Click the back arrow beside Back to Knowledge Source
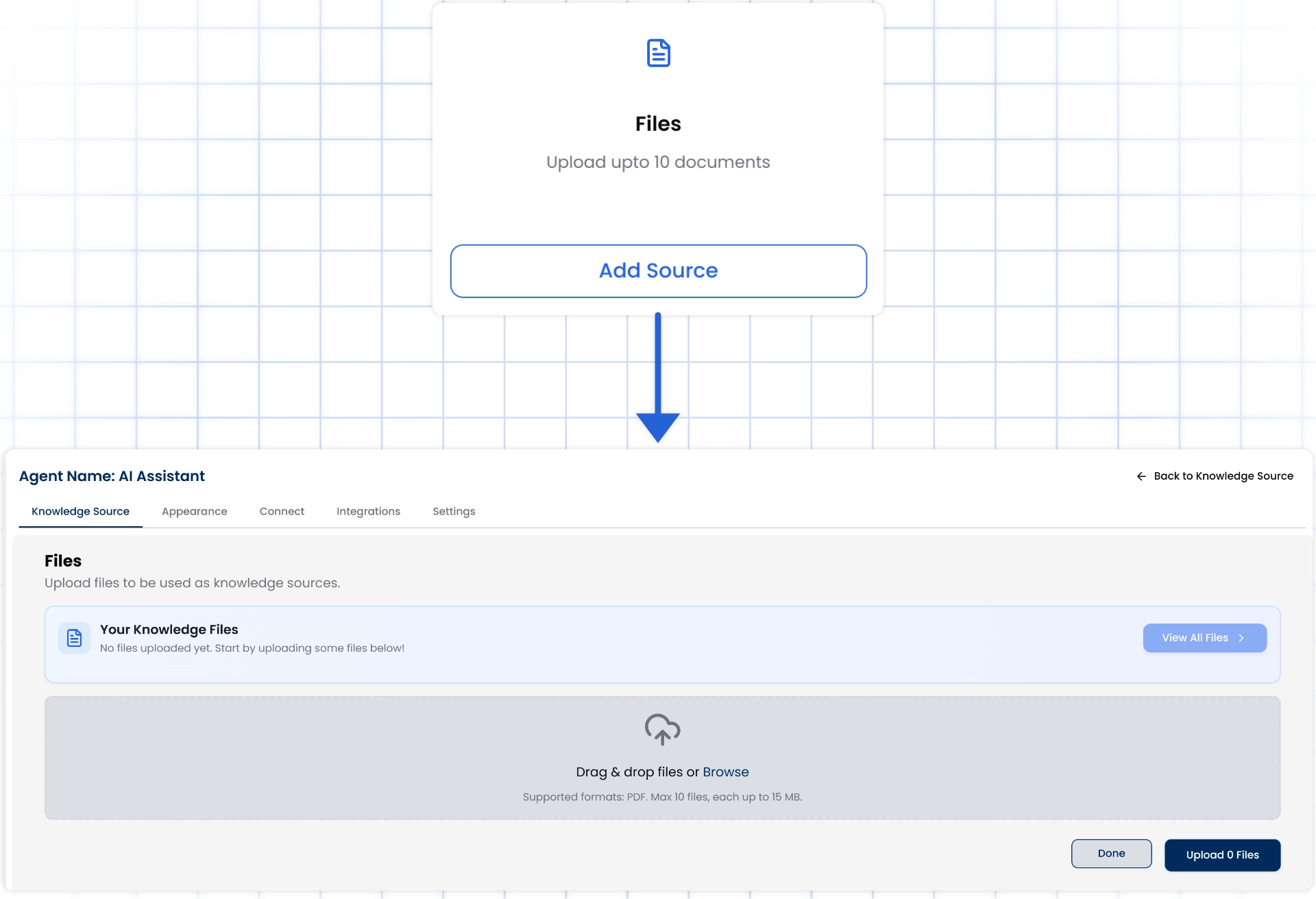This screenshot has height=899, width=1316. coord(1141,476)
